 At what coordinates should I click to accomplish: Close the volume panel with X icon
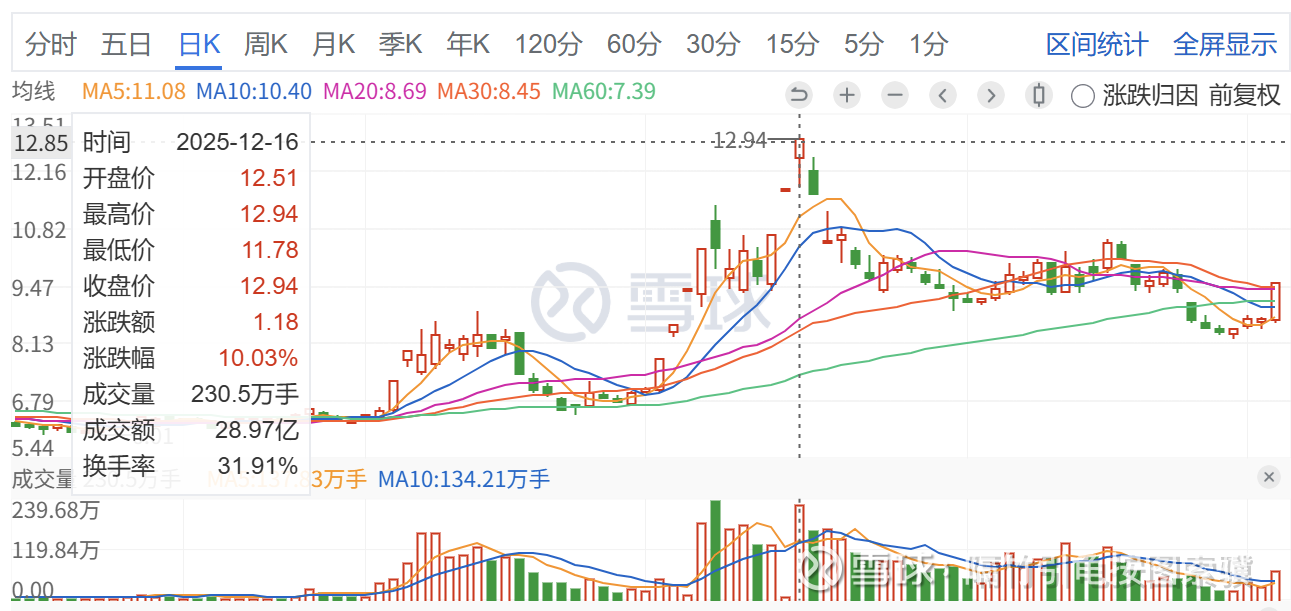click(1269, 477)
